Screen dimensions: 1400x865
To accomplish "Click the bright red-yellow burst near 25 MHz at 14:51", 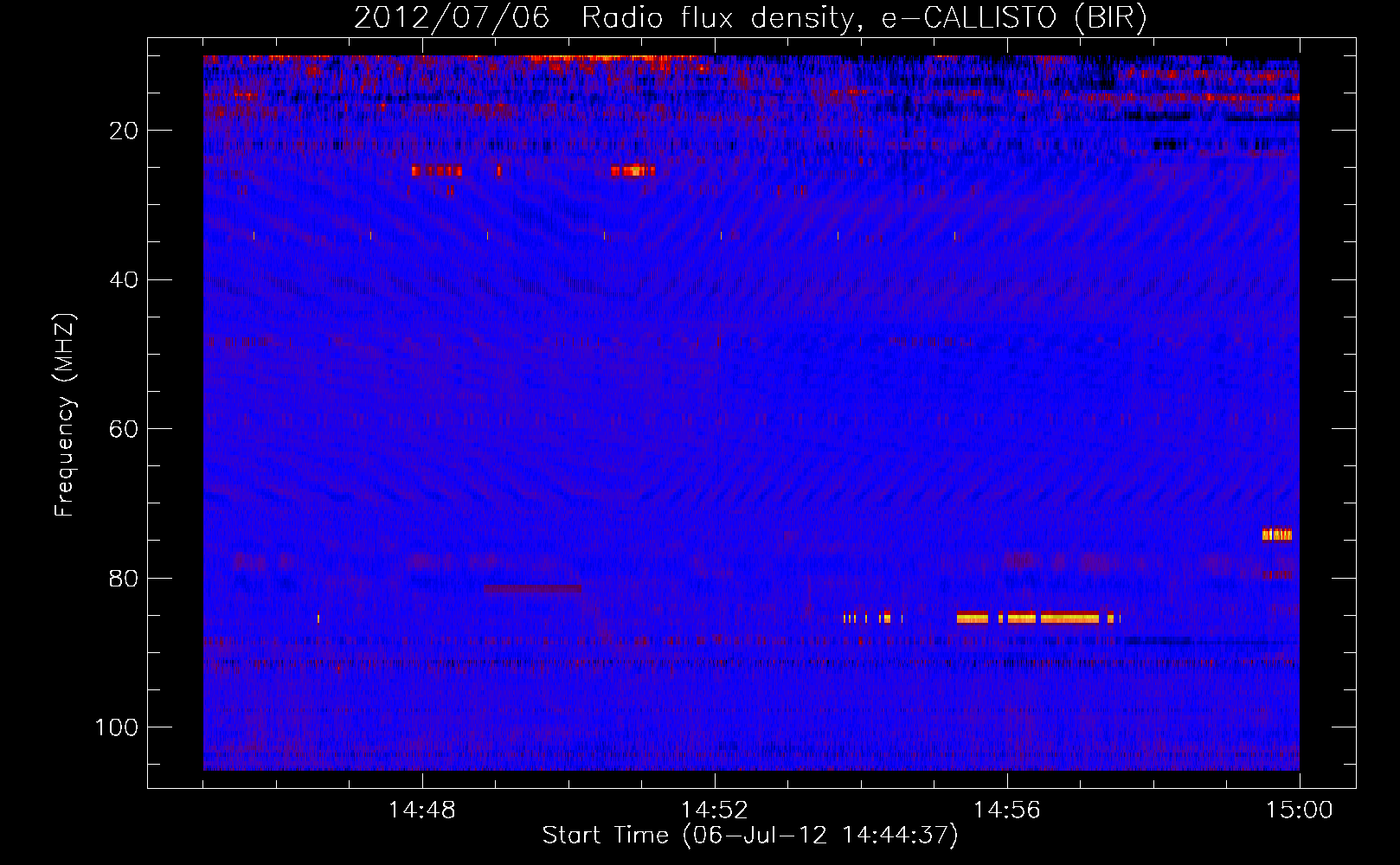I will pyautogui.click(x=633, y=170).
